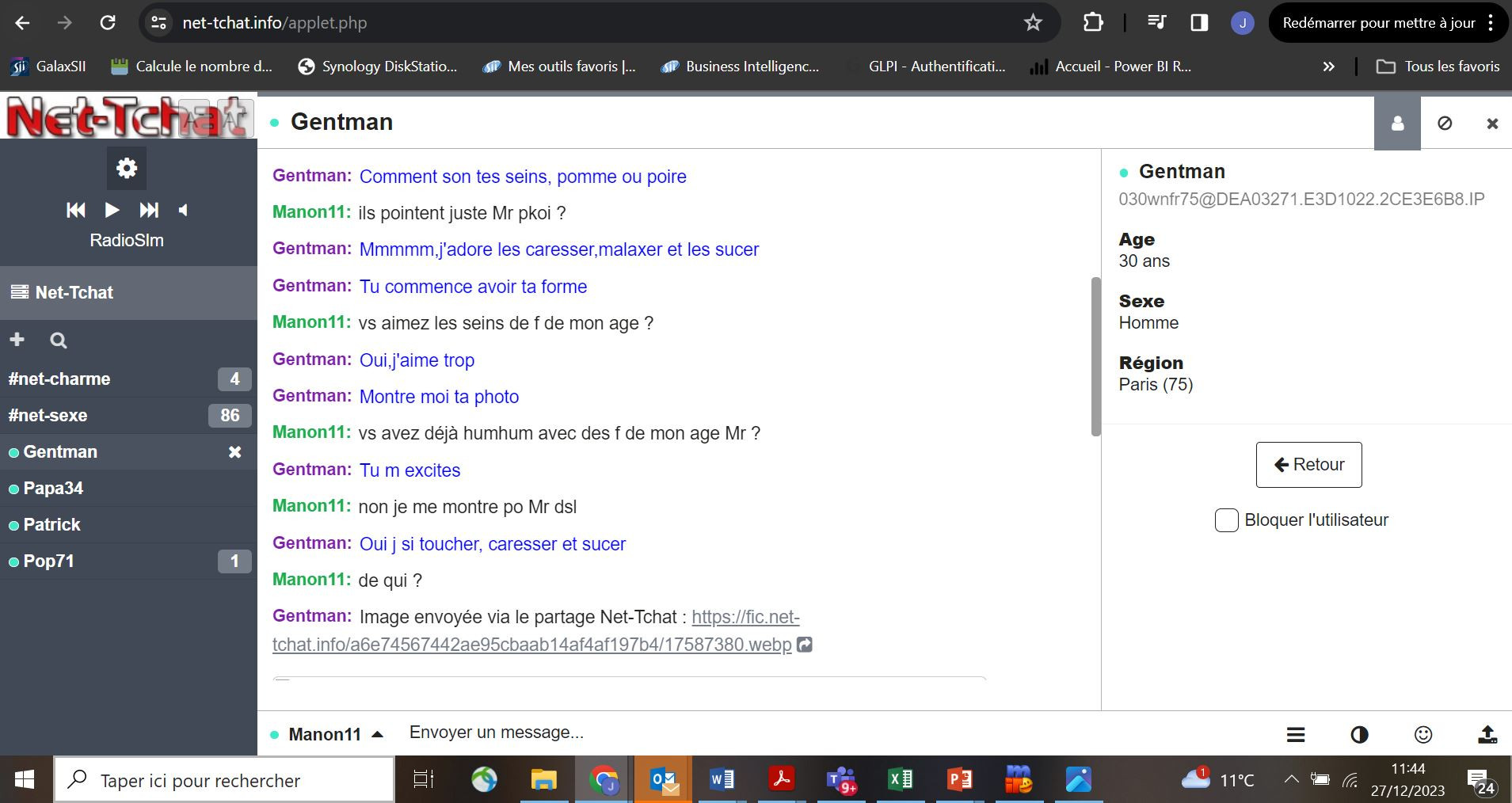Open the Pop71 conversation

128,561
